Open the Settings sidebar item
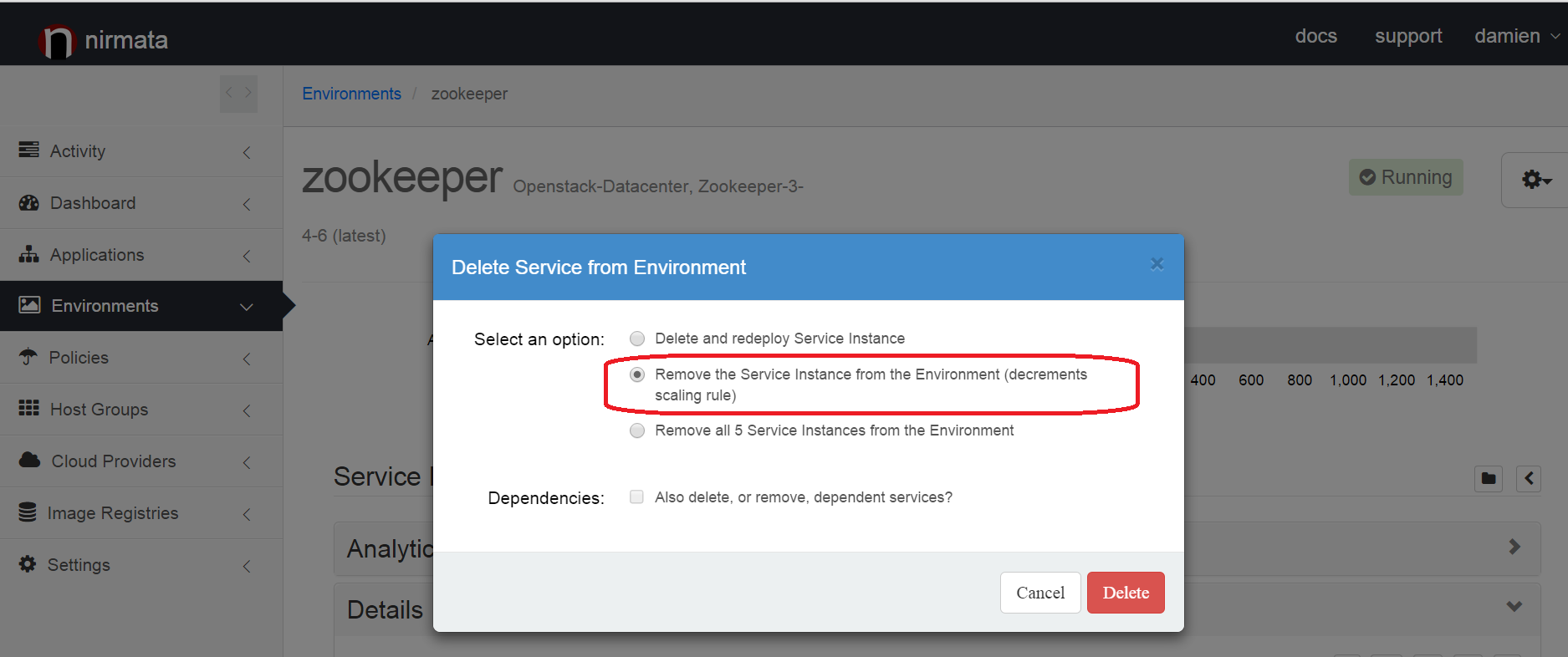 (141, 565)
